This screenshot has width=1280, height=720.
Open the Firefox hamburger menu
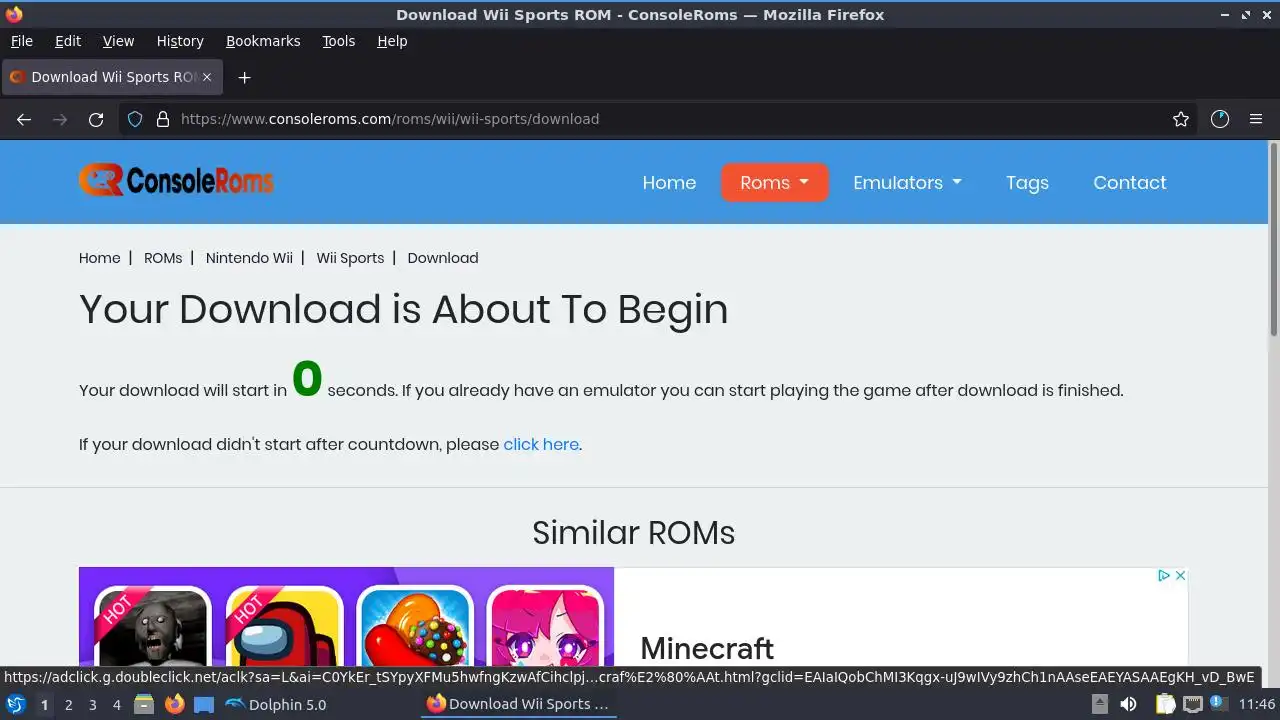click(x=1256, y=119)
